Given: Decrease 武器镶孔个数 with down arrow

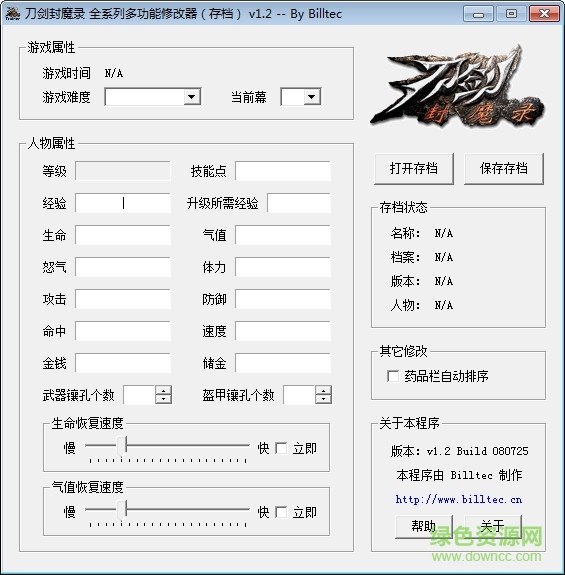Looking at the screenshot, I should pos(163,399).
